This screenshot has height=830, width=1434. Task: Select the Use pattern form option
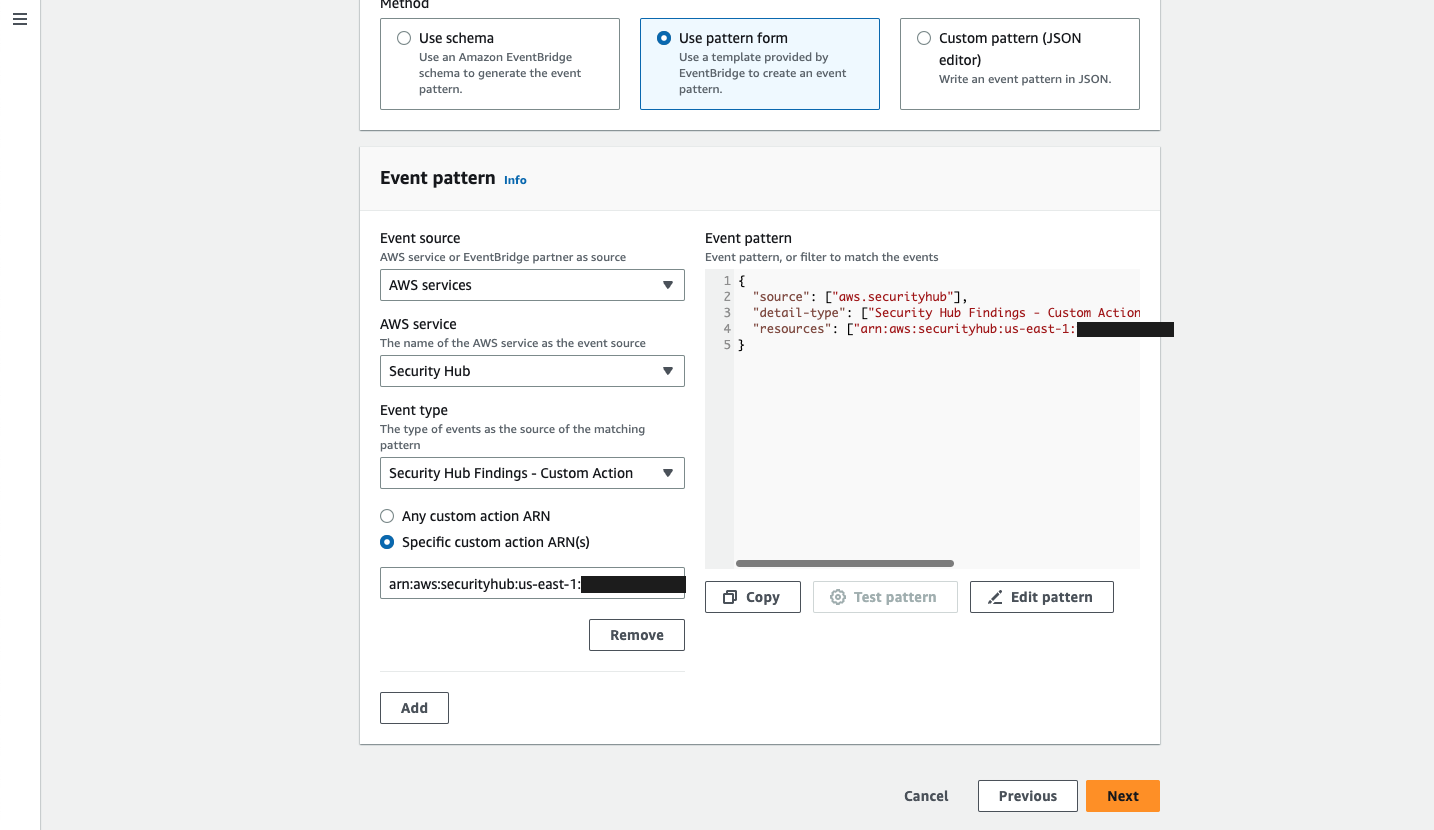coord(664,37)
